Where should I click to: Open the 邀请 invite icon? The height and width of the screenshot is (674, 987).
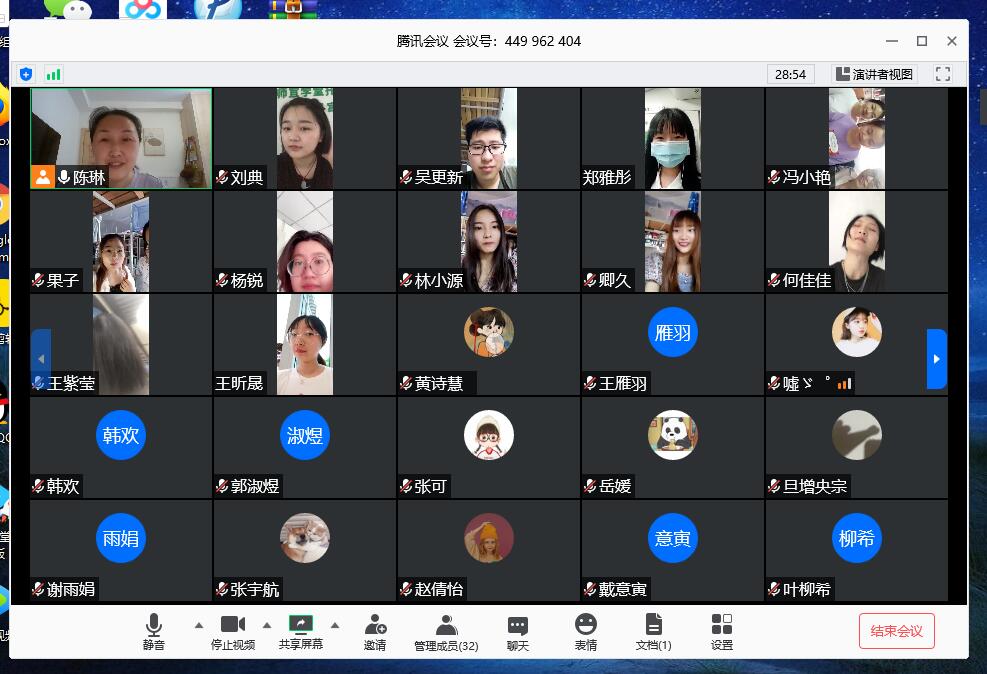[x=375, y=626]
